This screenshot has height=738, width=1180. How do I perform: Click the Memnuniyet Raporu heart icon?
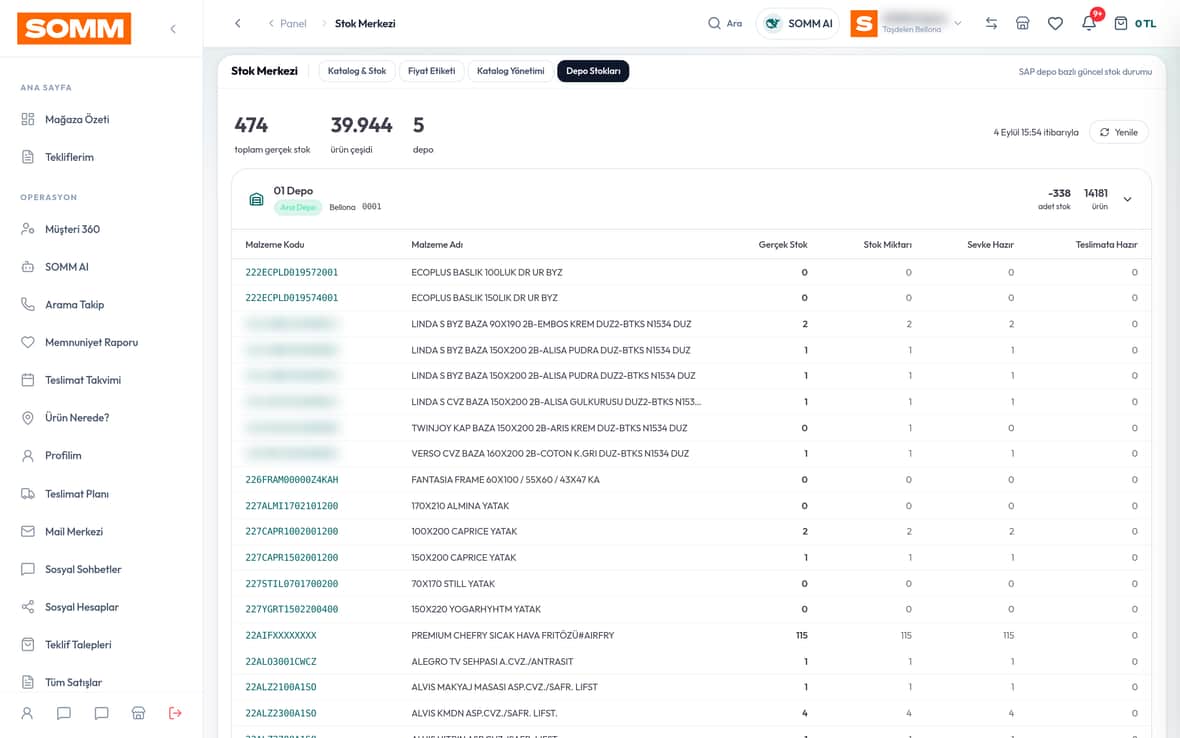coord(28,342)
